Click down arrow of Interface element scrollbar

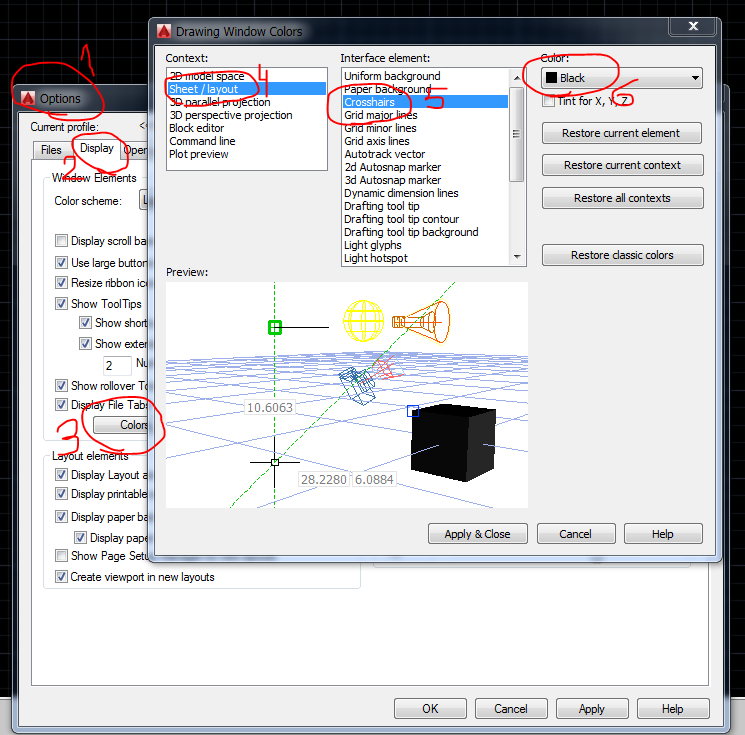point(517,257)
